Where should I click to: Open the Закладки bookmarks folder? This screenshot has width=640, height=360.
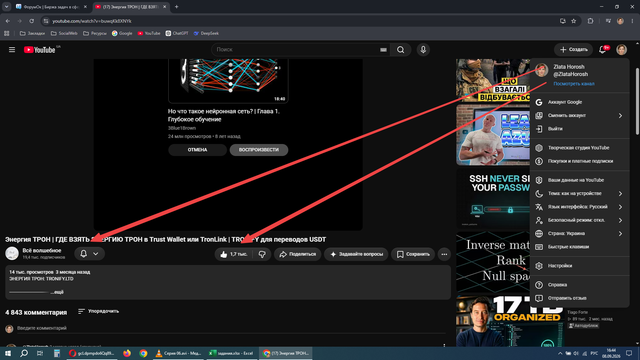point(32,33)
